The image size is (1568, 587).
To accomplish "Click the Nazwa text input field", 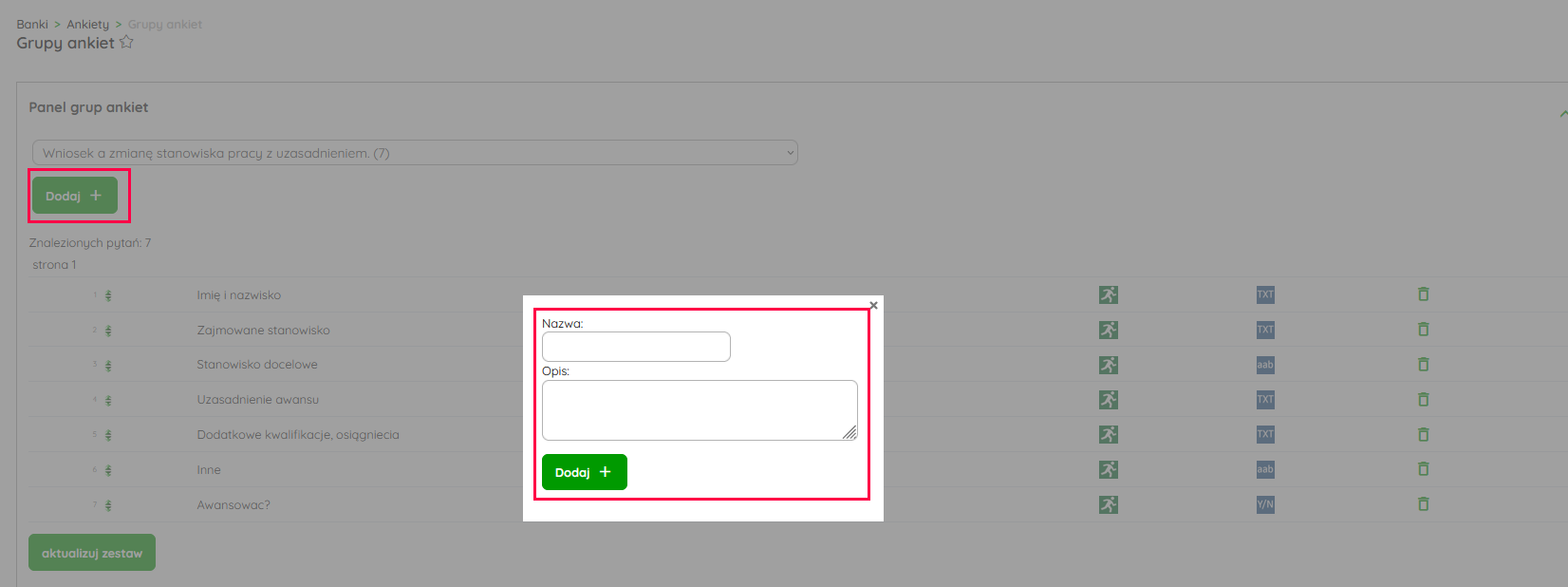I will (x=636, y=347).
